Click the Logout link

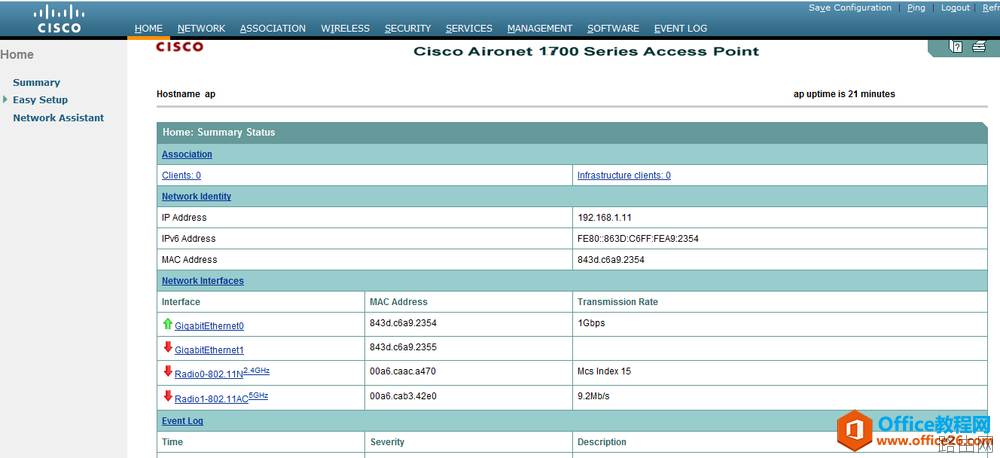click(x=955, y=8)
